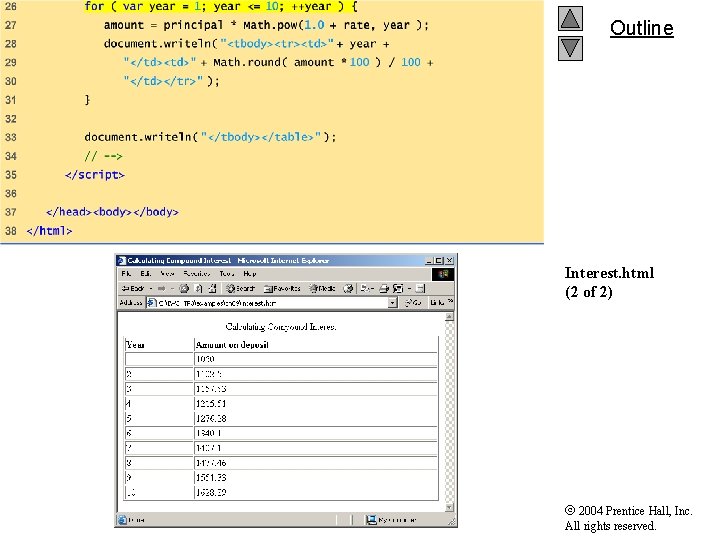Open the View menu
This screenshot has height=540, width=720.
click(x=167, y=274)
